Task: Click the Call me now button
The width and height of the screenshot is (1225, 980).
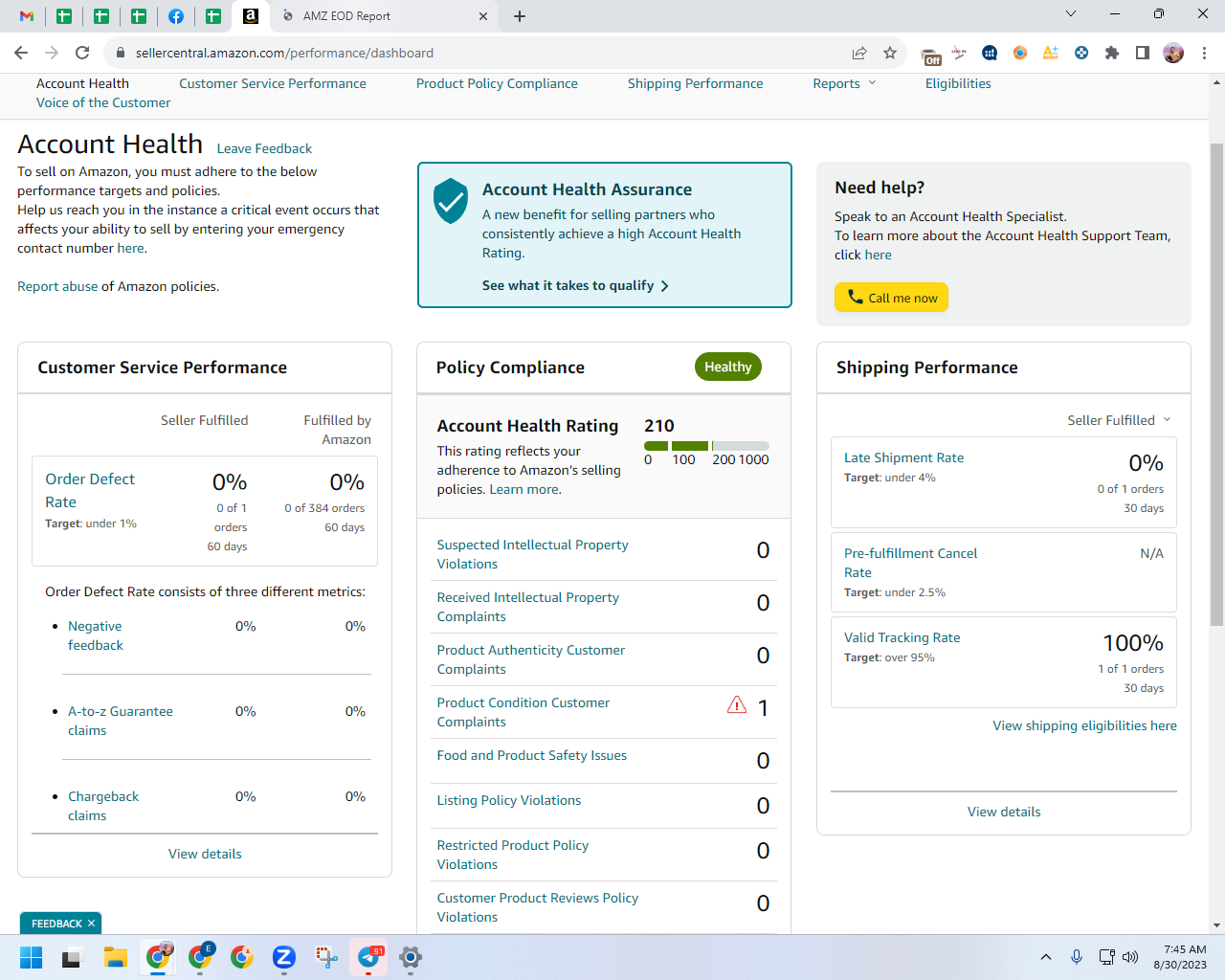Action: click(x=892, y=298)
